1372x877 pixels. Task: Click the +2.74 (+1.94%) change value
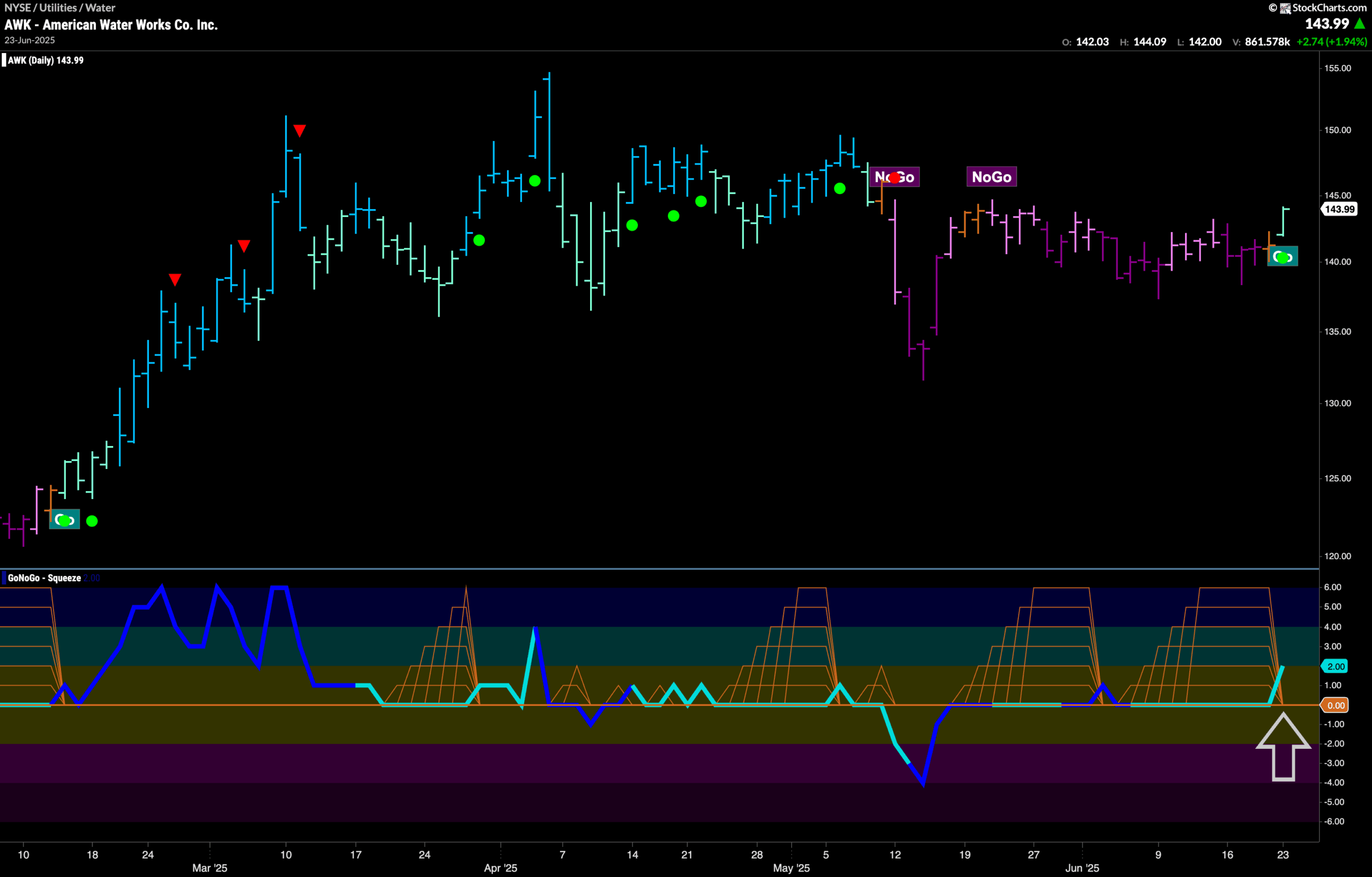tap(1332, 42)
